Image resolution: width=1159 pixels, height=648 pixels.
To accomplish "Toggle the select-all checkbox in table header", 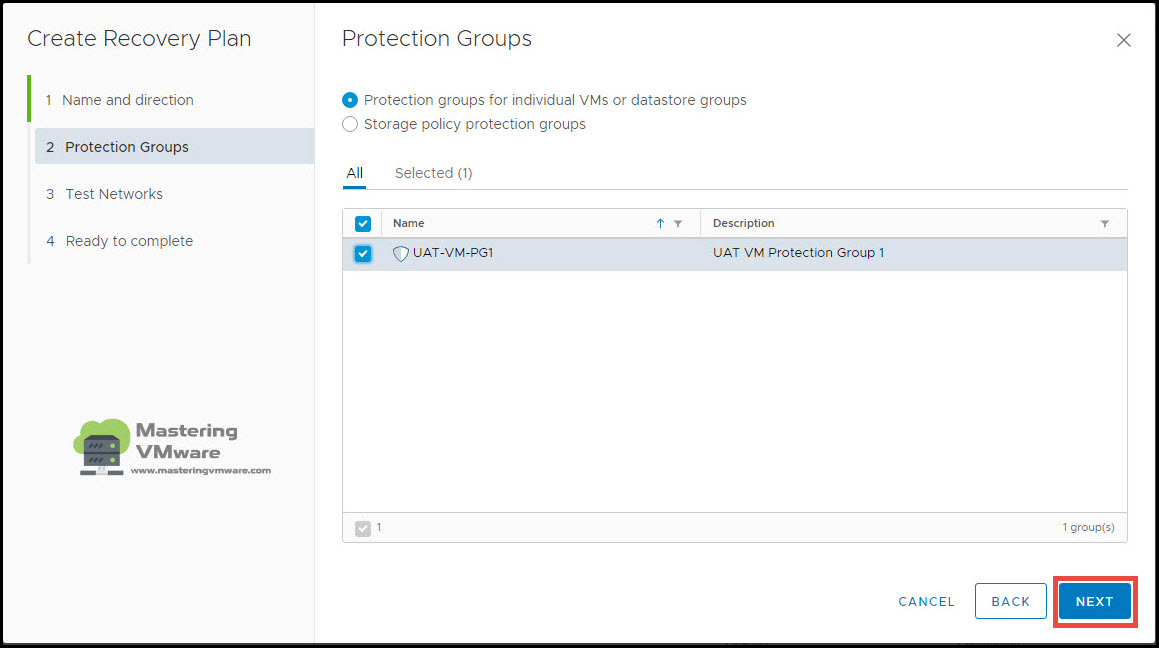I will 363,223.
